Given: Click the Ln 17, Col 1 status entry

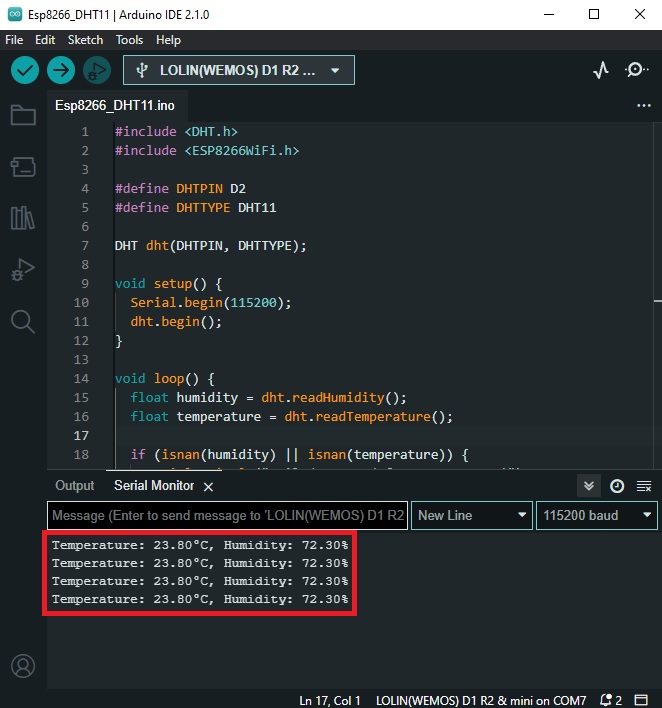Looking at the screenshot, I should [330, 700].
